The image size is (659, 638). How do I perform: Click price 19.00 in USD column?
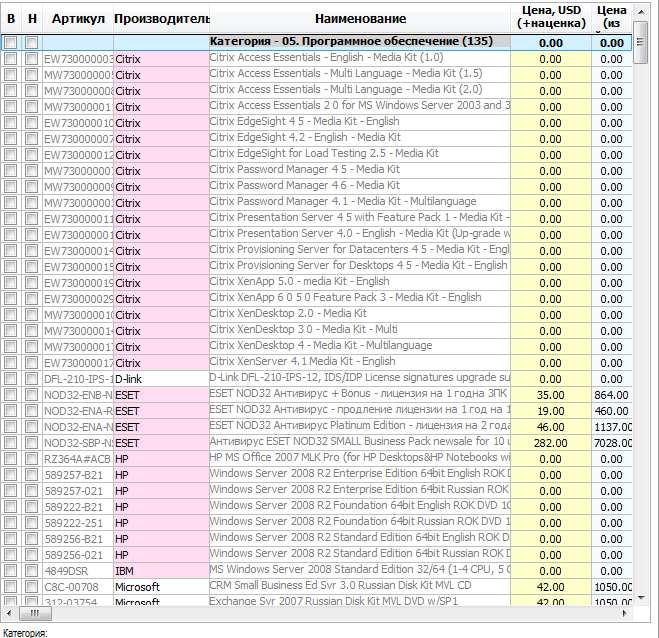point(551,411)
